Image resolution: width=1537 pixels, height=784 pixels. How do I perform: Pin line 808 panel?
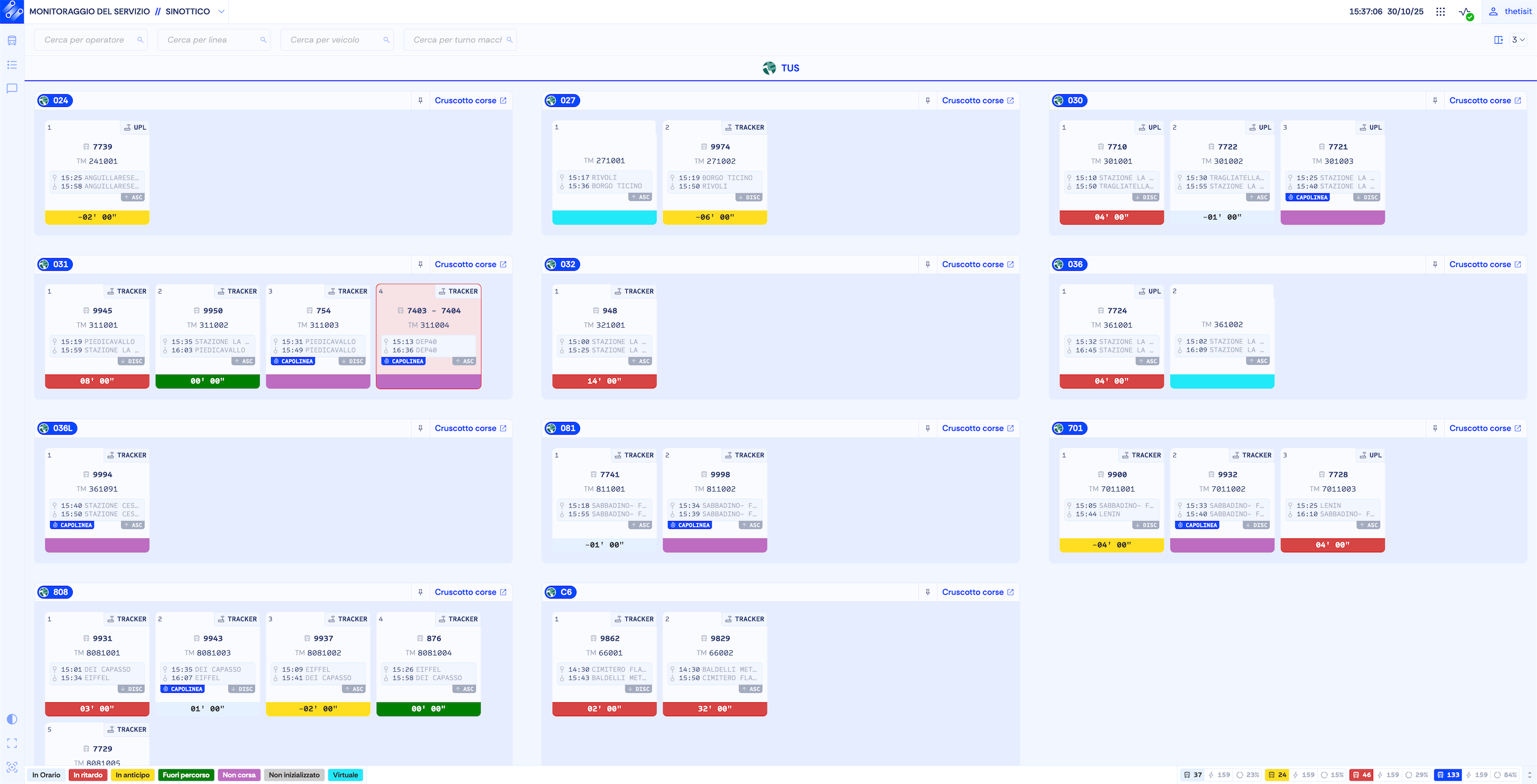pos(420,592)
